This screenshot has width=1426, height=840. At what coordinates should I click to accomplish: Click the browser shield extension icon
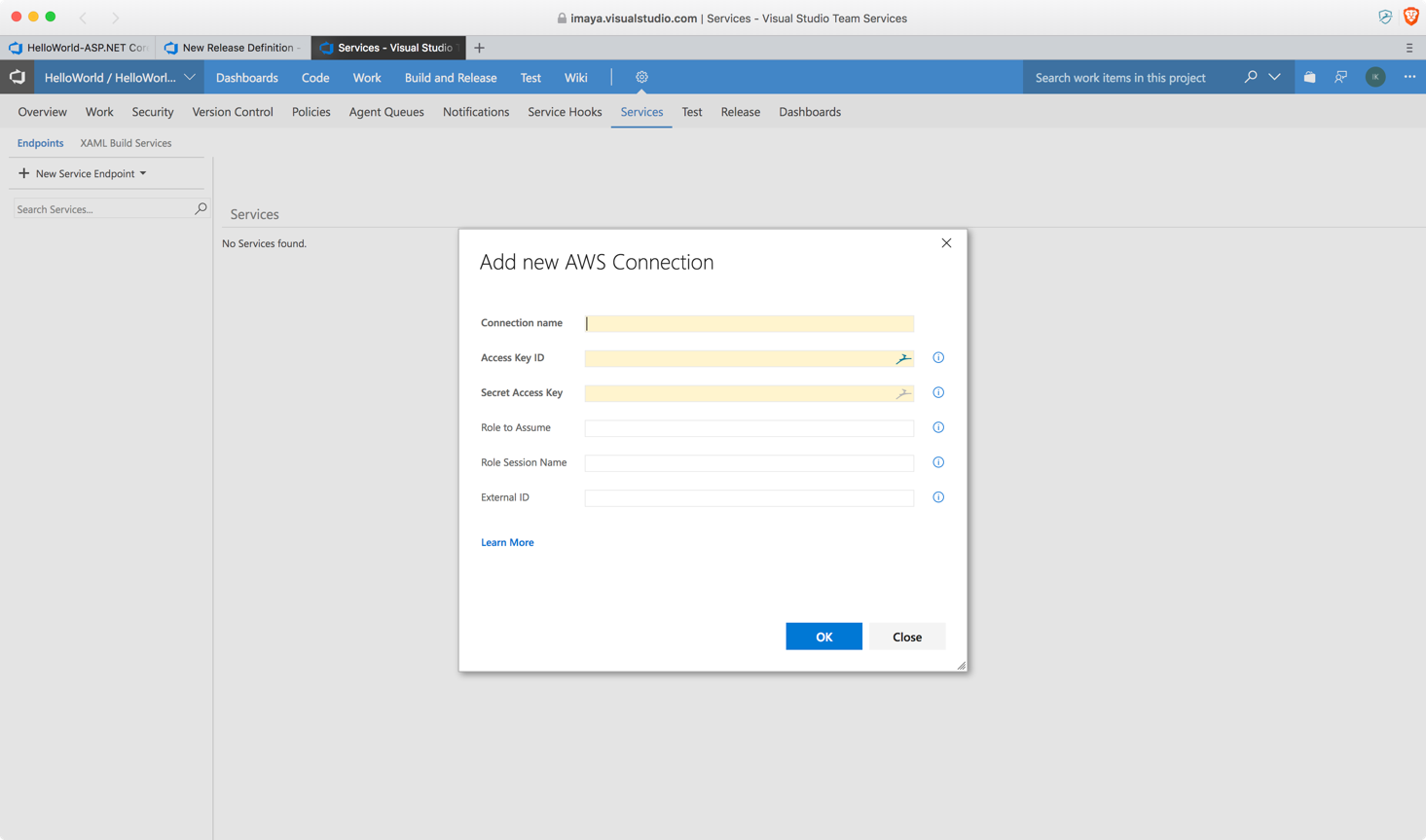(1385, 18)
